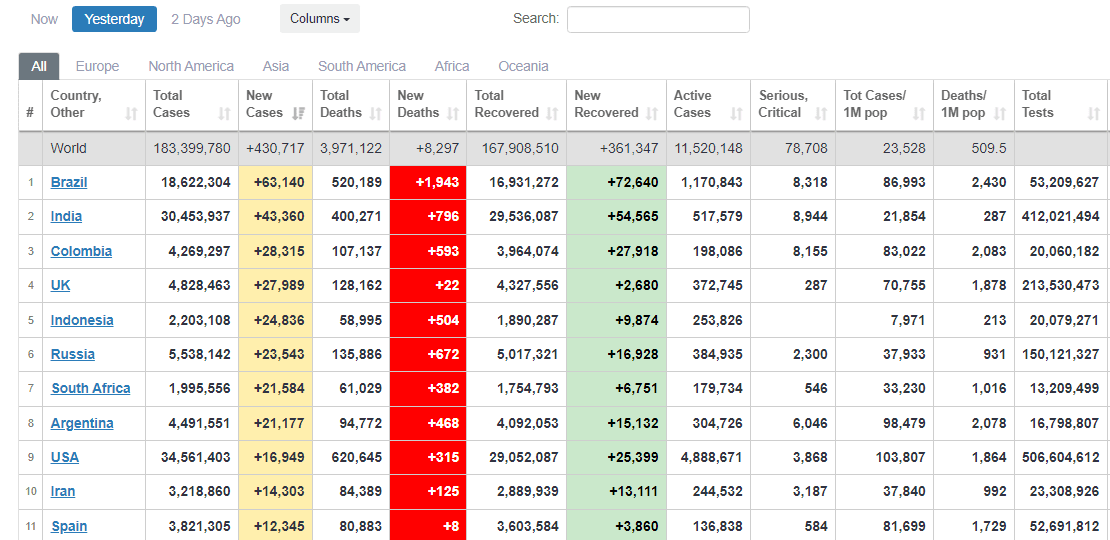
Task: Open the Brazil country link
Action: 69,182
